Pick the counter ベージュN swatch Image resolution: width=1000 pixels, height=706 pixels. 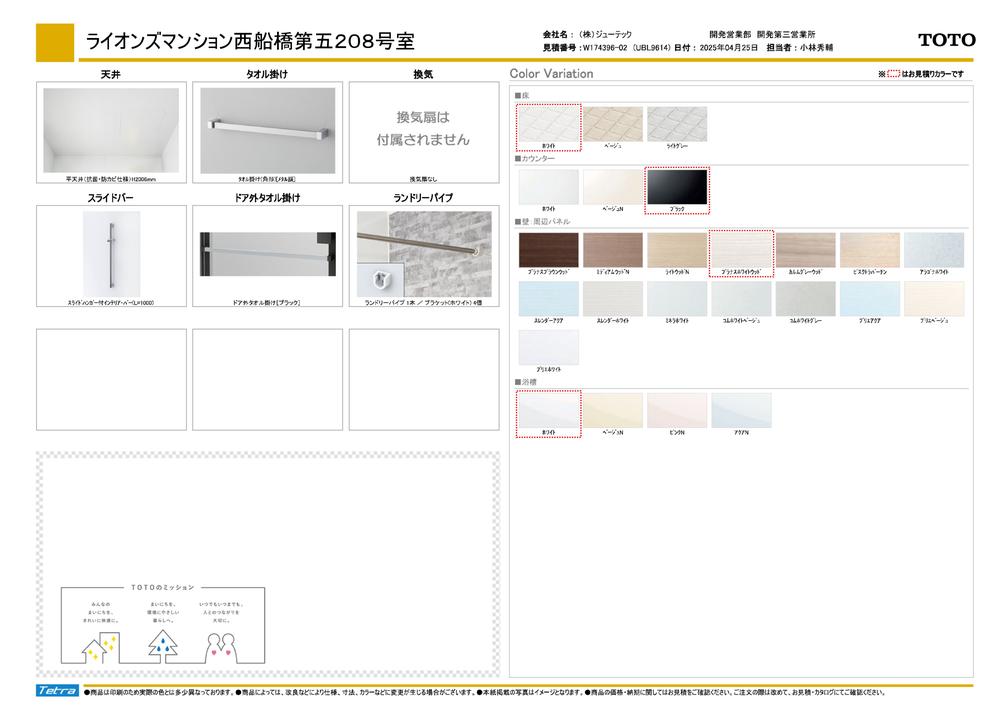[613, 187]
